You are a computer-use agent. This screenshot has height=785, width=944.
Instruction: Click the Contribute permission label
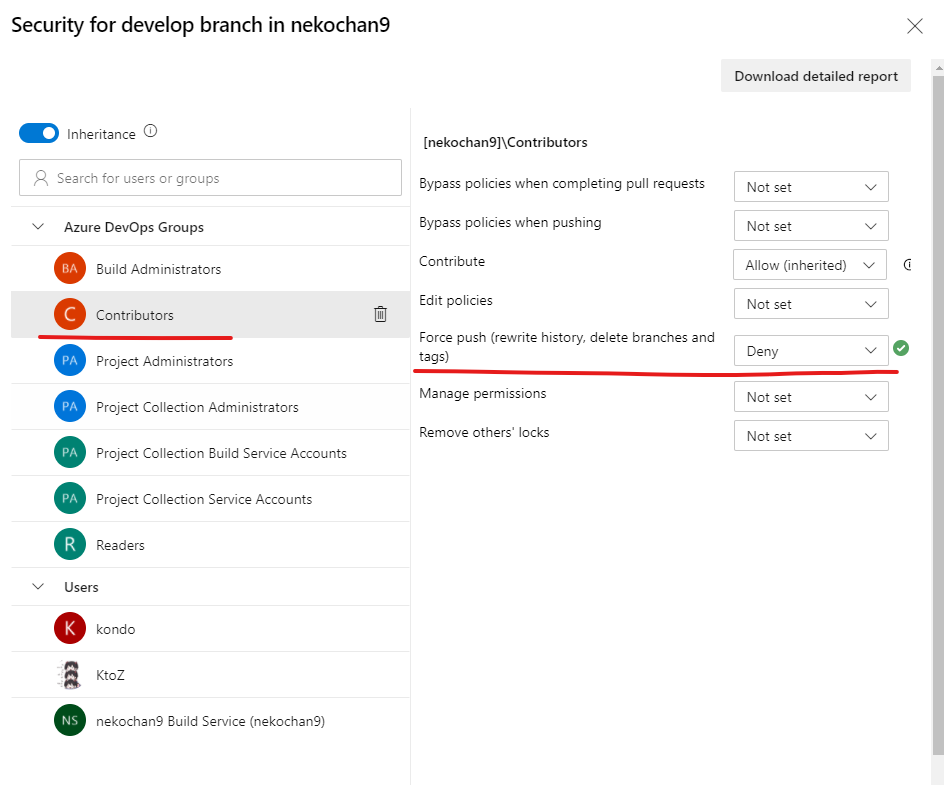click(452, 261)
